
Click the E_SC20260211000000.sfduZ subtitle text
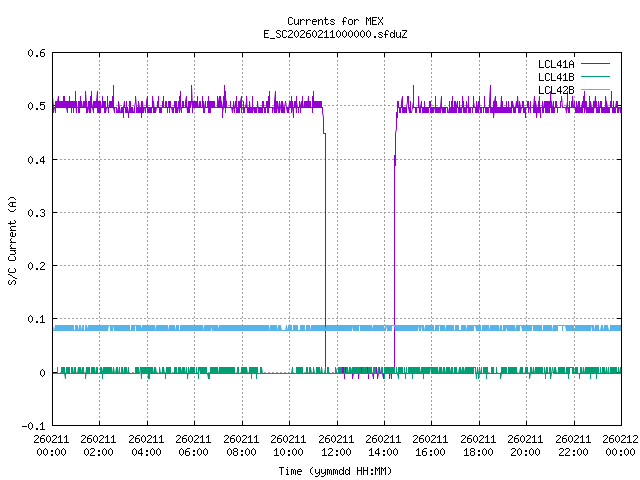(x=334, y=34)
